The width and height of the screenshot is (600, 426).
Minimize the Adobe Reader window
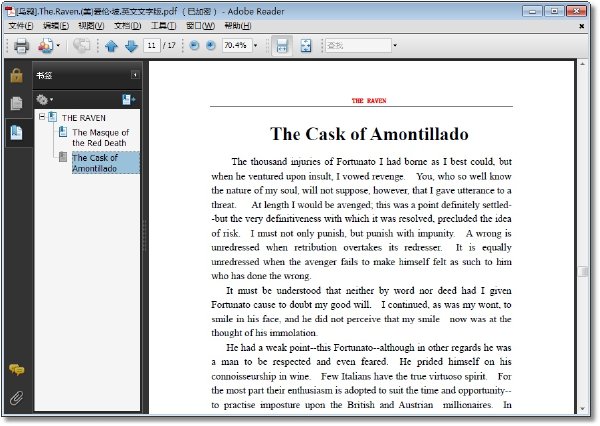[532, 11]
